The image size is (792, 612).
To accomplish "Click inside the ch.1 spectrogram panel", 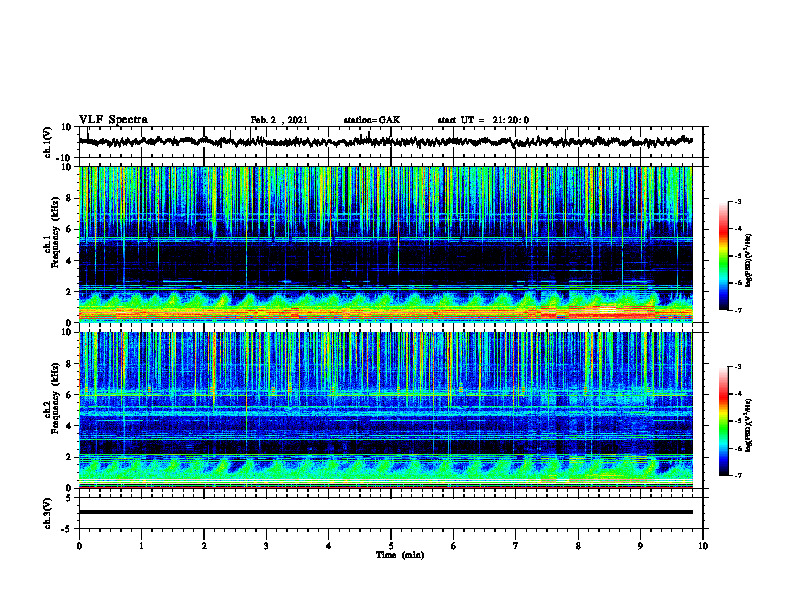I will point(385,244).
